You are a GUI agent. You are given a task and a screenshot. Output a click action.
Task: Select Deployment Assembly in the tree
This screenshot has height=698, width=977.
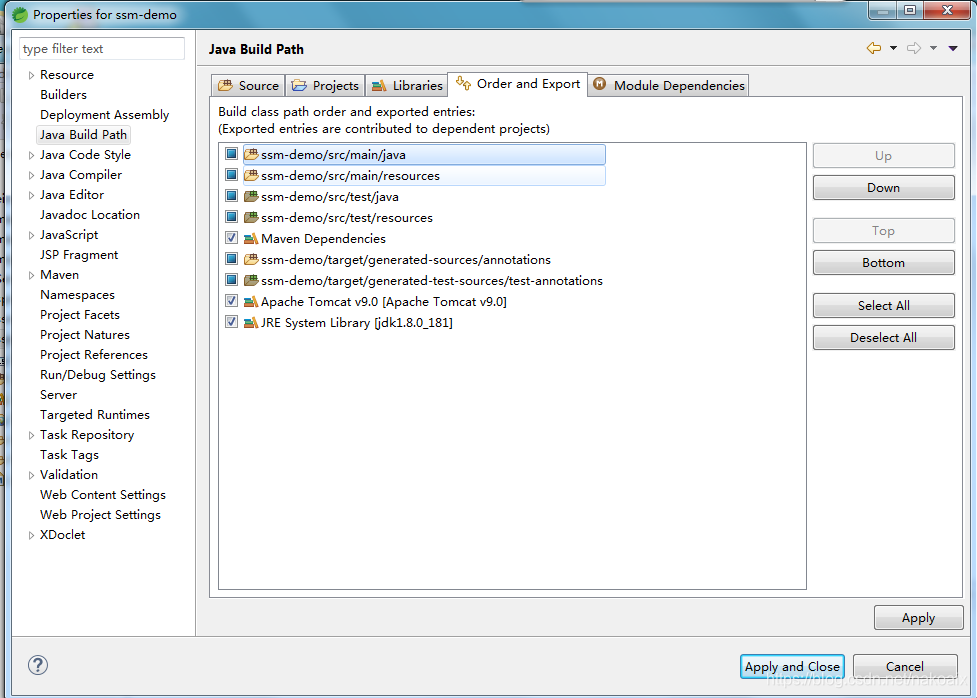(x=104, y=115)
